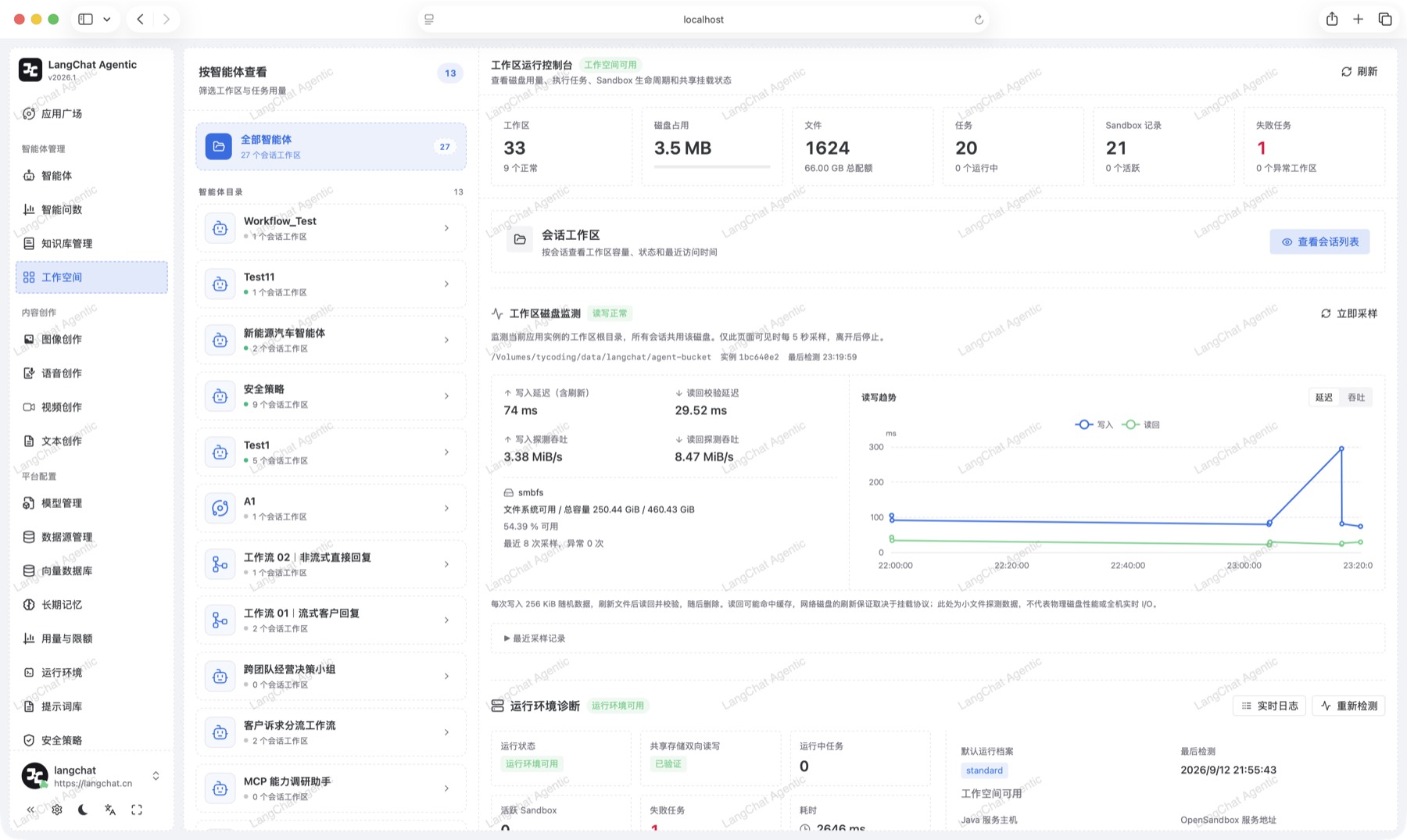Open 应用广场 in the sidebar
Screen dimensions: 1407x840
(91, 113)
